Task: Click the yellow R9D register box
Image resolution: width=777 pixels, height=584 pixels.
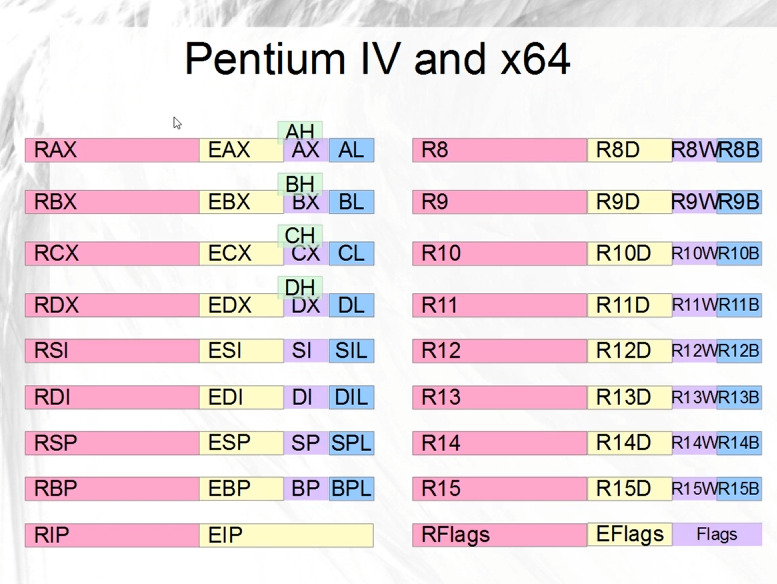Action: [x=629, y=202]
